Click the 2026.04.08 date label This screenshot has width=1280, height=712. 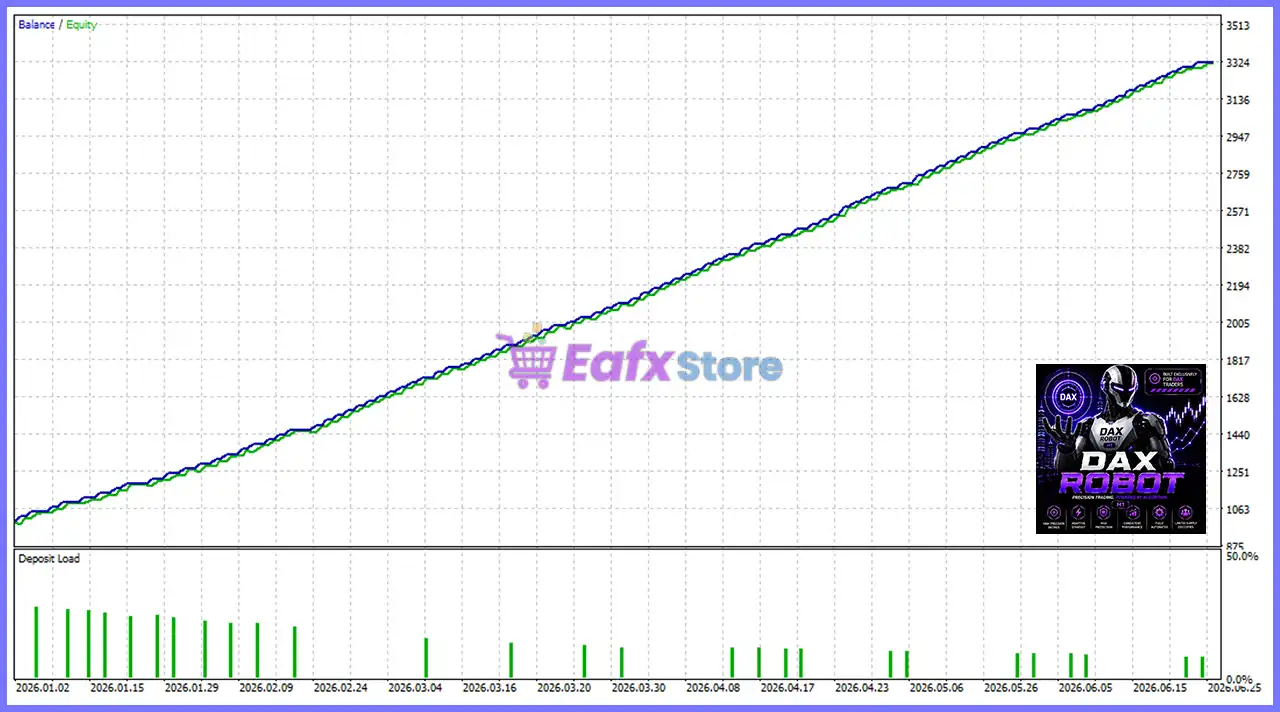(713, 689)
